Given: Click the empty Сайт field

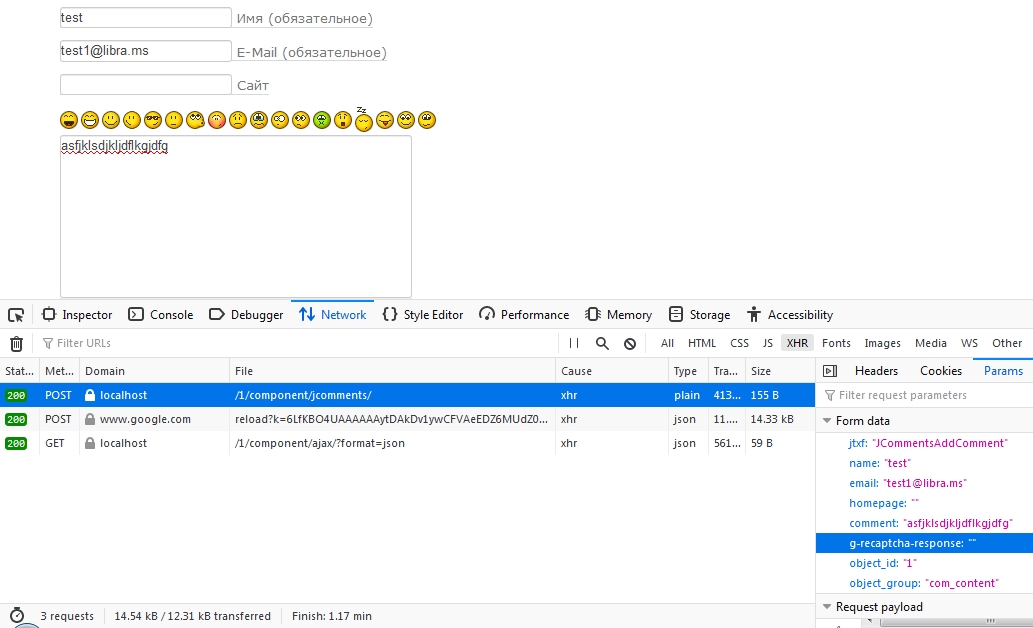Looking at the screenshot, I should coord(146,84).
